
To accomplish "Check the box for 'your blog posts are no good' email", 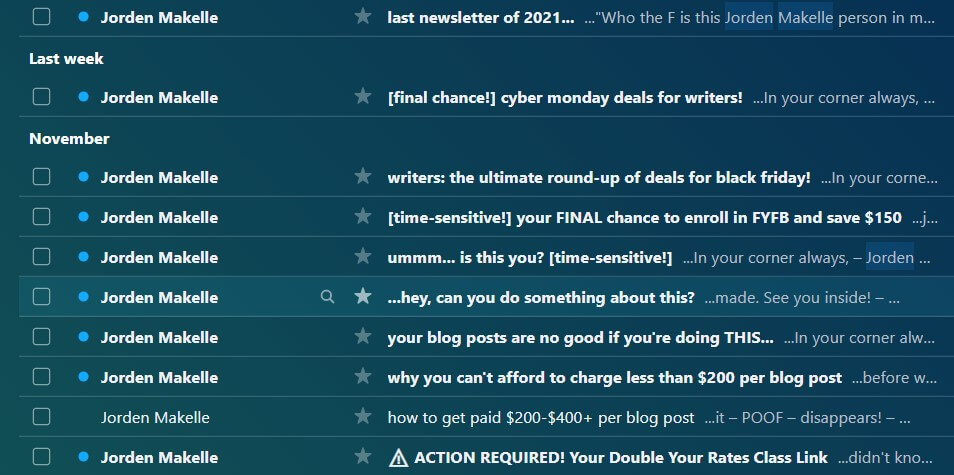I will click(41, 337).
